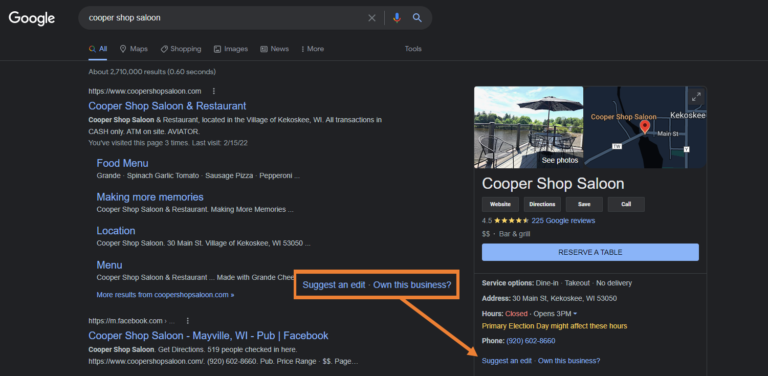The width and height of the screenshot is (768, 376).
Task: Click the 'Bar & grill' category text
Action: click(514, 234)
